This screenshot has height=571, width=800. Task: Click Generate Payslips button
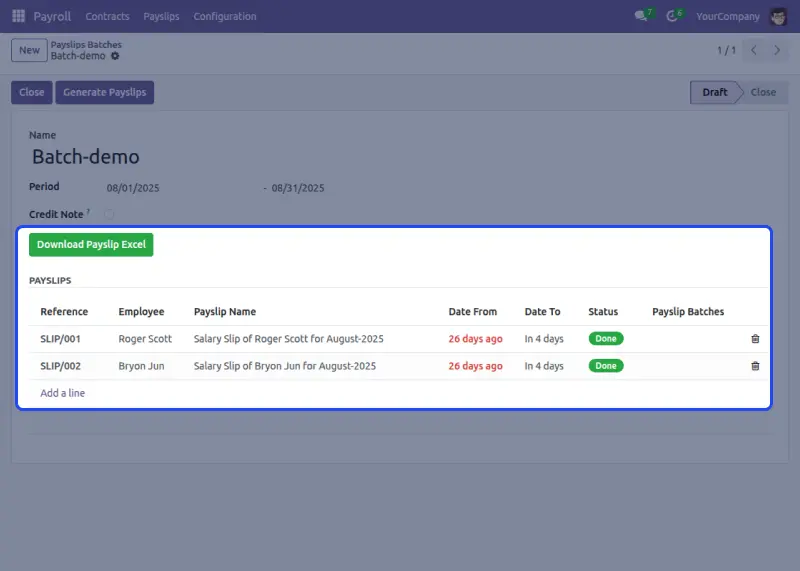pos(105,92)
